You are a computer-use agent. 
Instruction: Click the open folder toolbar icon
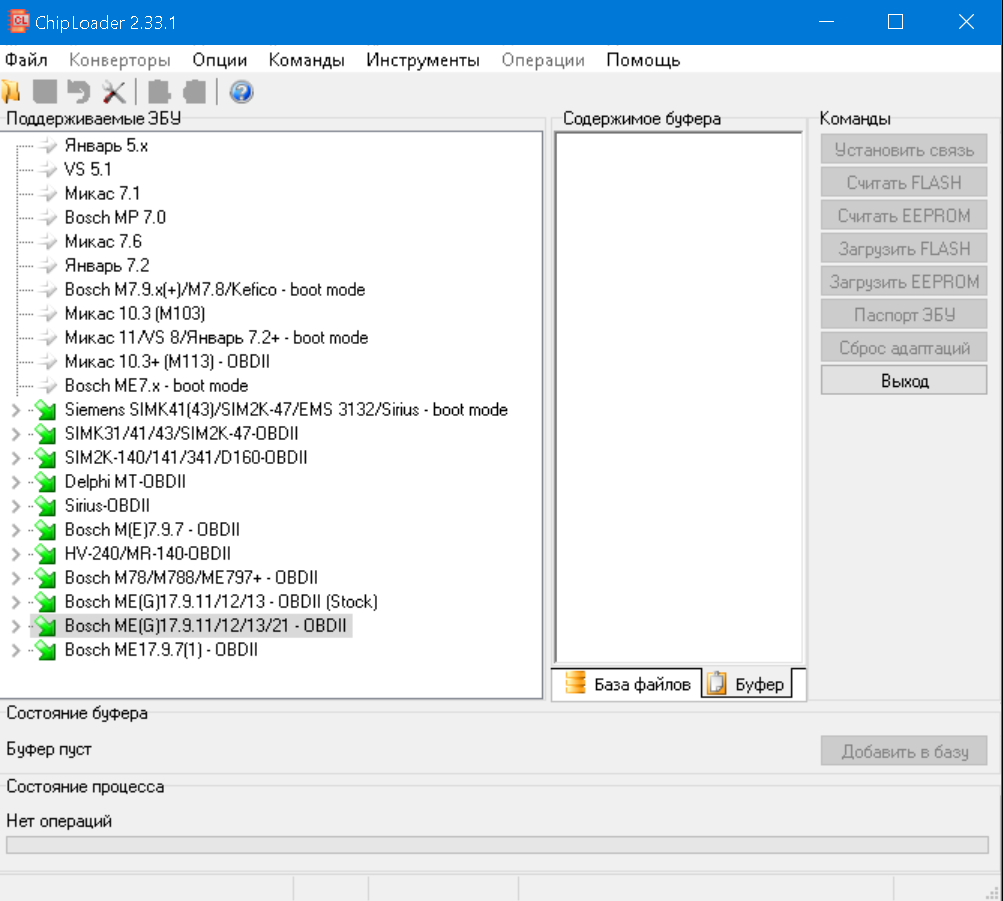11,92
